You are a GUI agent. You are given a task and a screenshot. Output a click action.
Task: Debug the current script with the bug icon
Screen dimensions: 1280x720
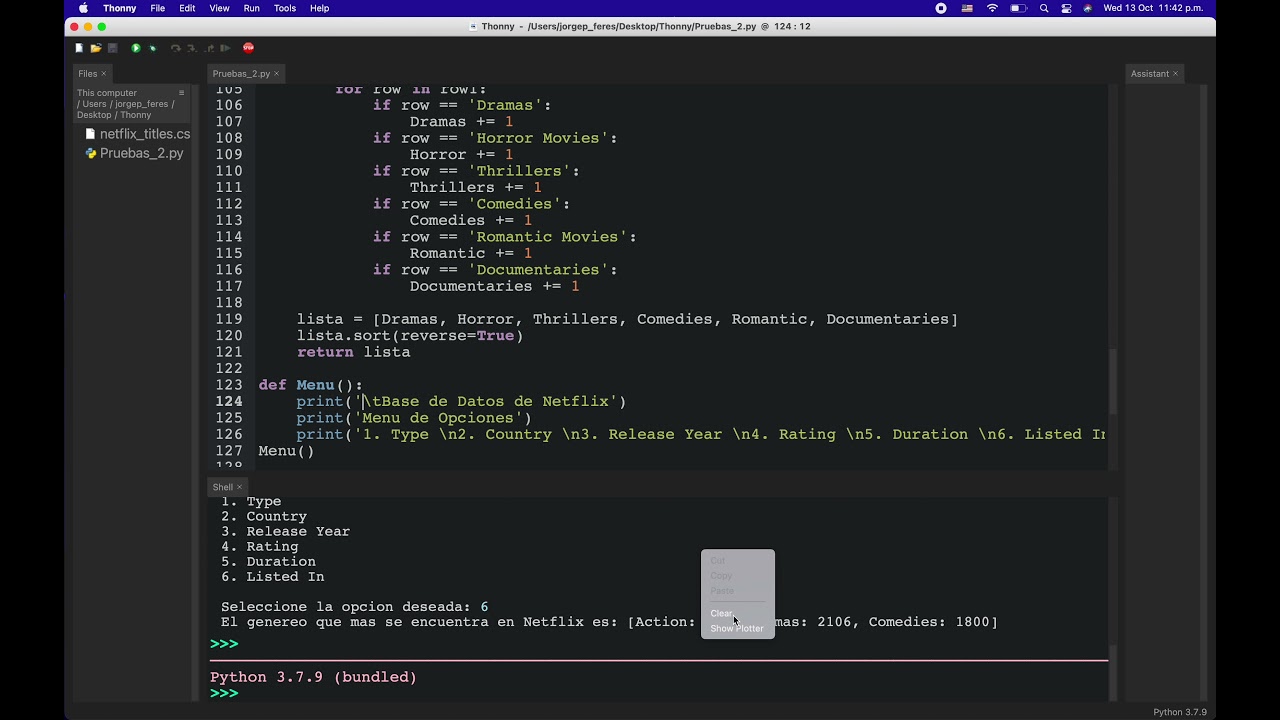coord(153,48)
